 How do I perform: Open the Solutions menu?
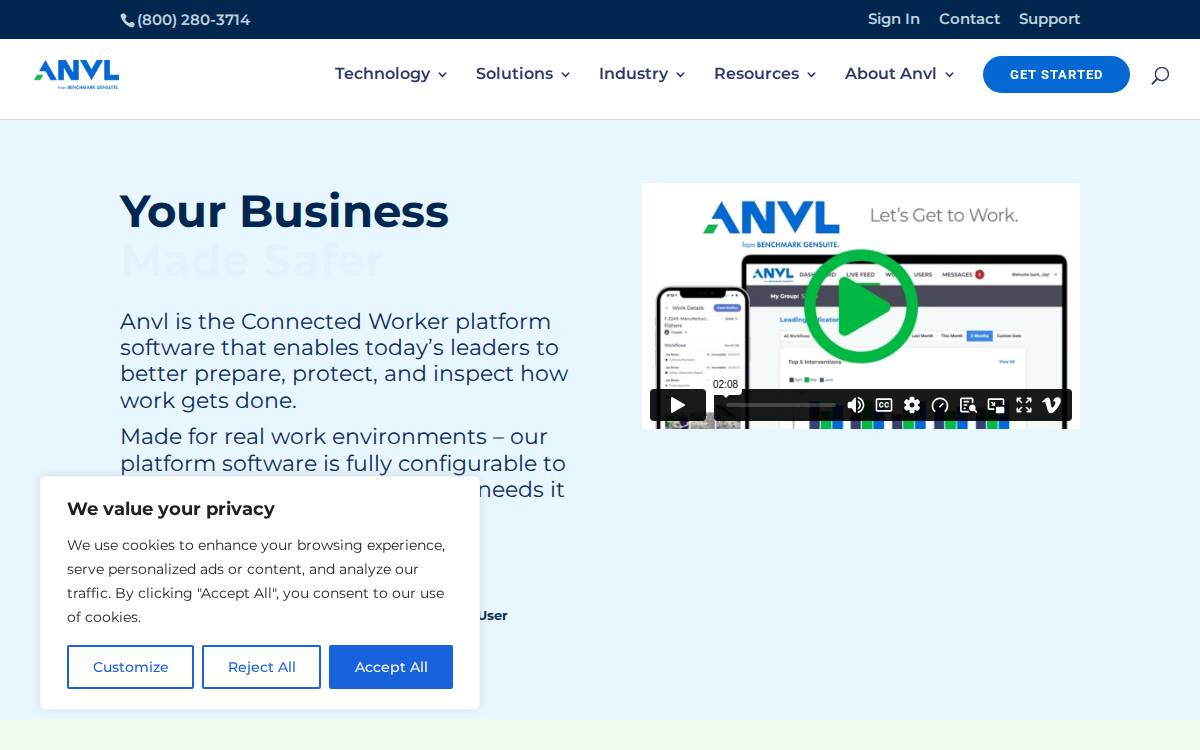tap(514, 74)
